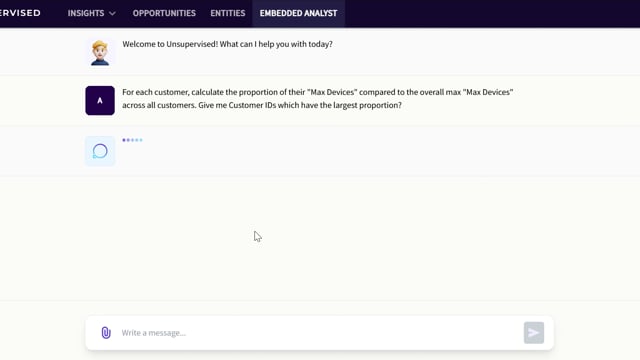Click the purple user avatar labeled A
Image resolution: width=640 pixels, height=360 pixels.
(x=100, y=100)
